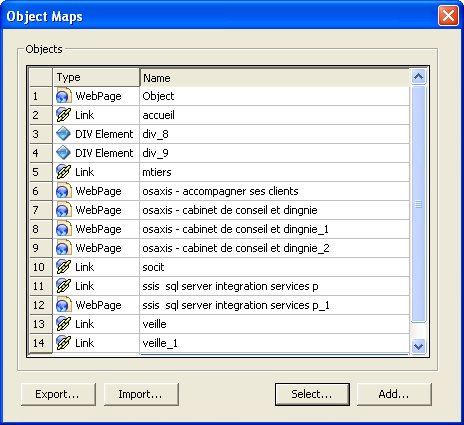Click the WebPage icon in row 12
Viewport: 464px width, 425px height.
(x=63, y=305)
